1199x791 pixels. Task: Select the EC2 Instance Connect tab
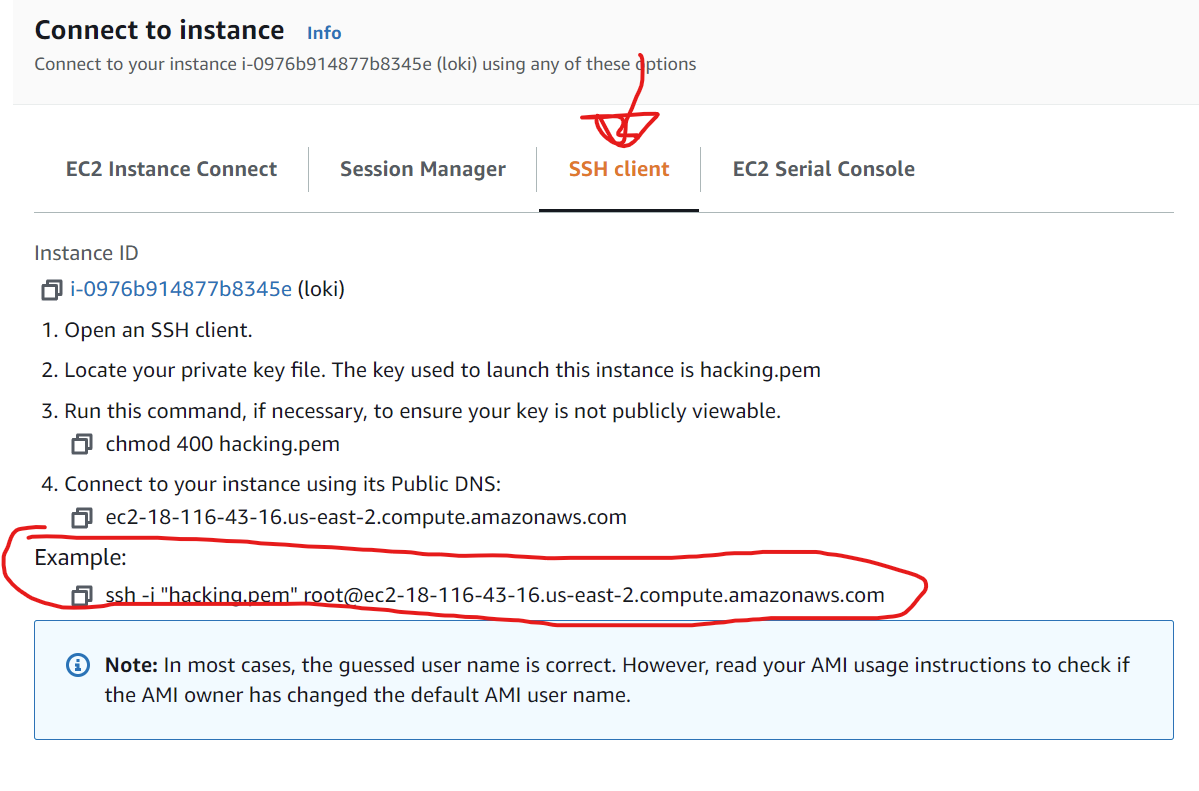(x=170, y=168)
